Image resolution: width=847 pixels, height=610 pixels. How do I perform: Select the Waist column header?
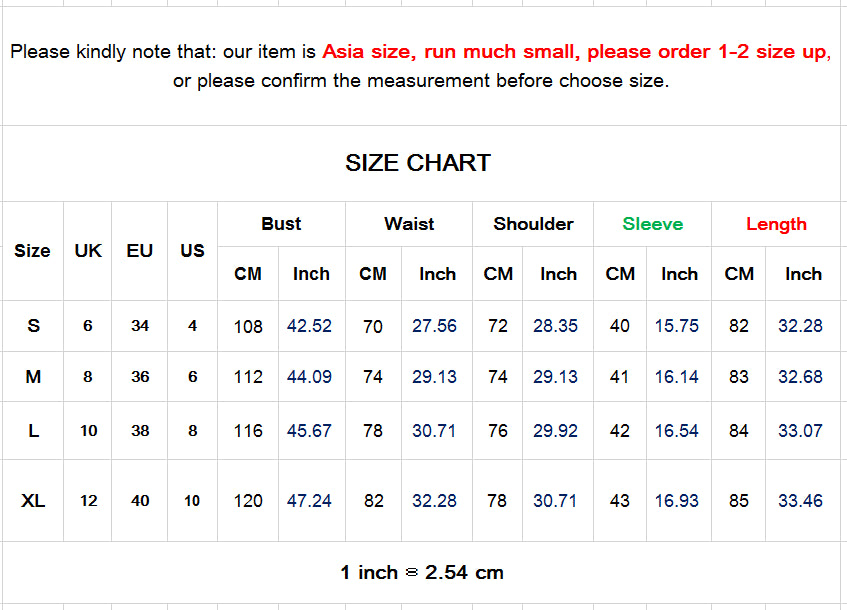point(409,224)
